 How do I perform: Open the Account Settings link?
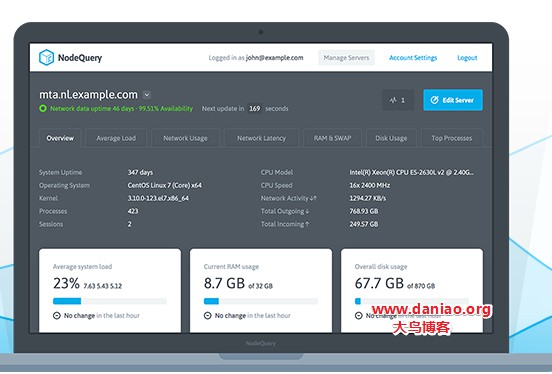point(413,58)
